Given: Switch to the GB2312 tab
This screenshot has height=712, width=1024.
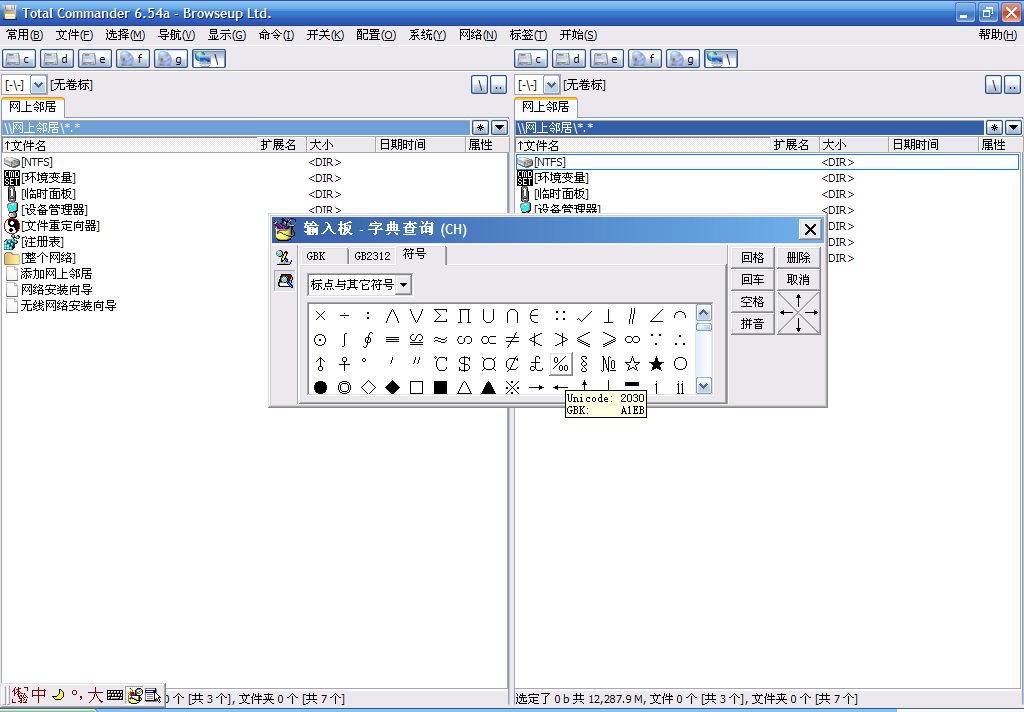Looking at the screenshot, I should (372, 256).
